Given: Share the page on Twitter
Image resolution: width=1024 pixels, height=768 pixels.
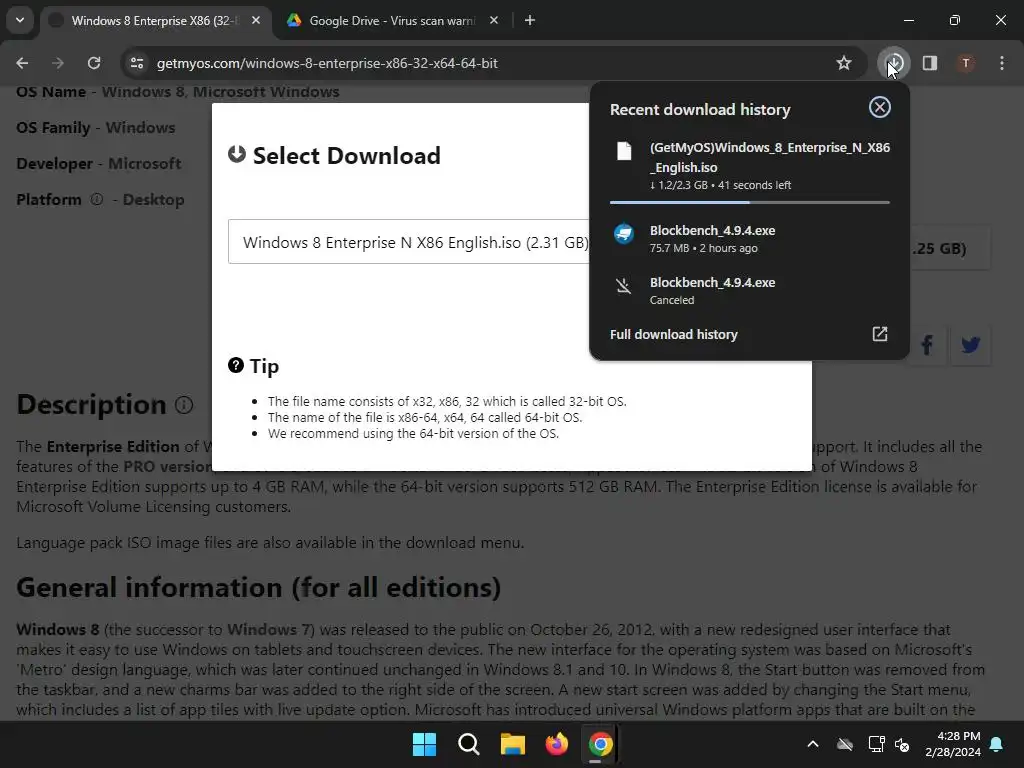Looking at the screenshot, I should [x=970, y=344].
